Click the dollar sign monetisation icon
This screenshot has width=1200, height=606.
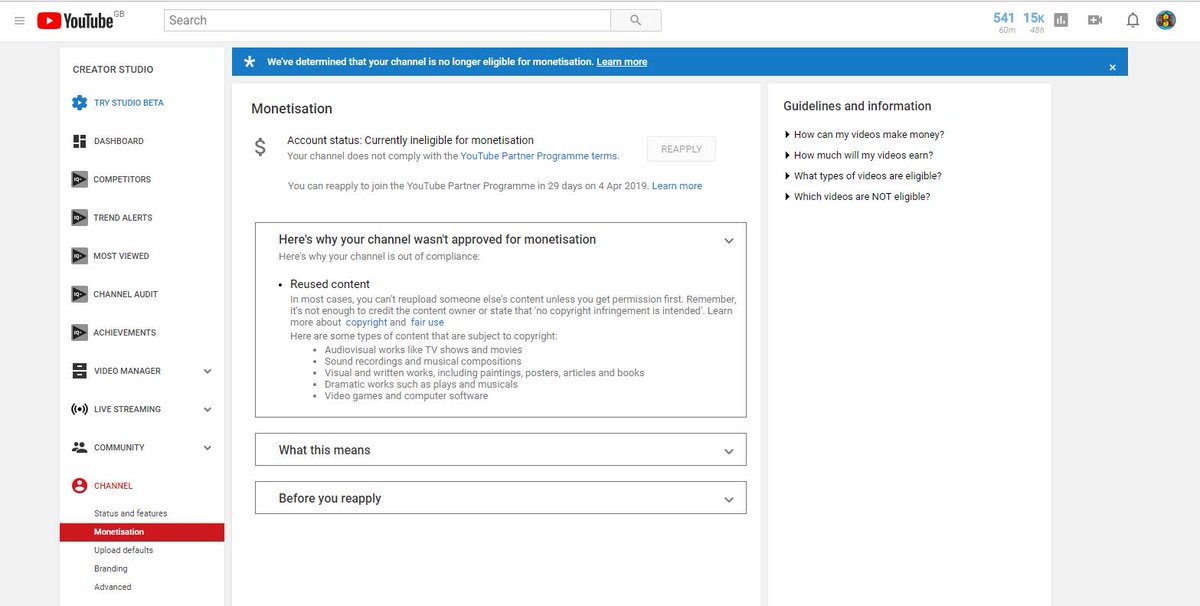[x=260, y=148]
